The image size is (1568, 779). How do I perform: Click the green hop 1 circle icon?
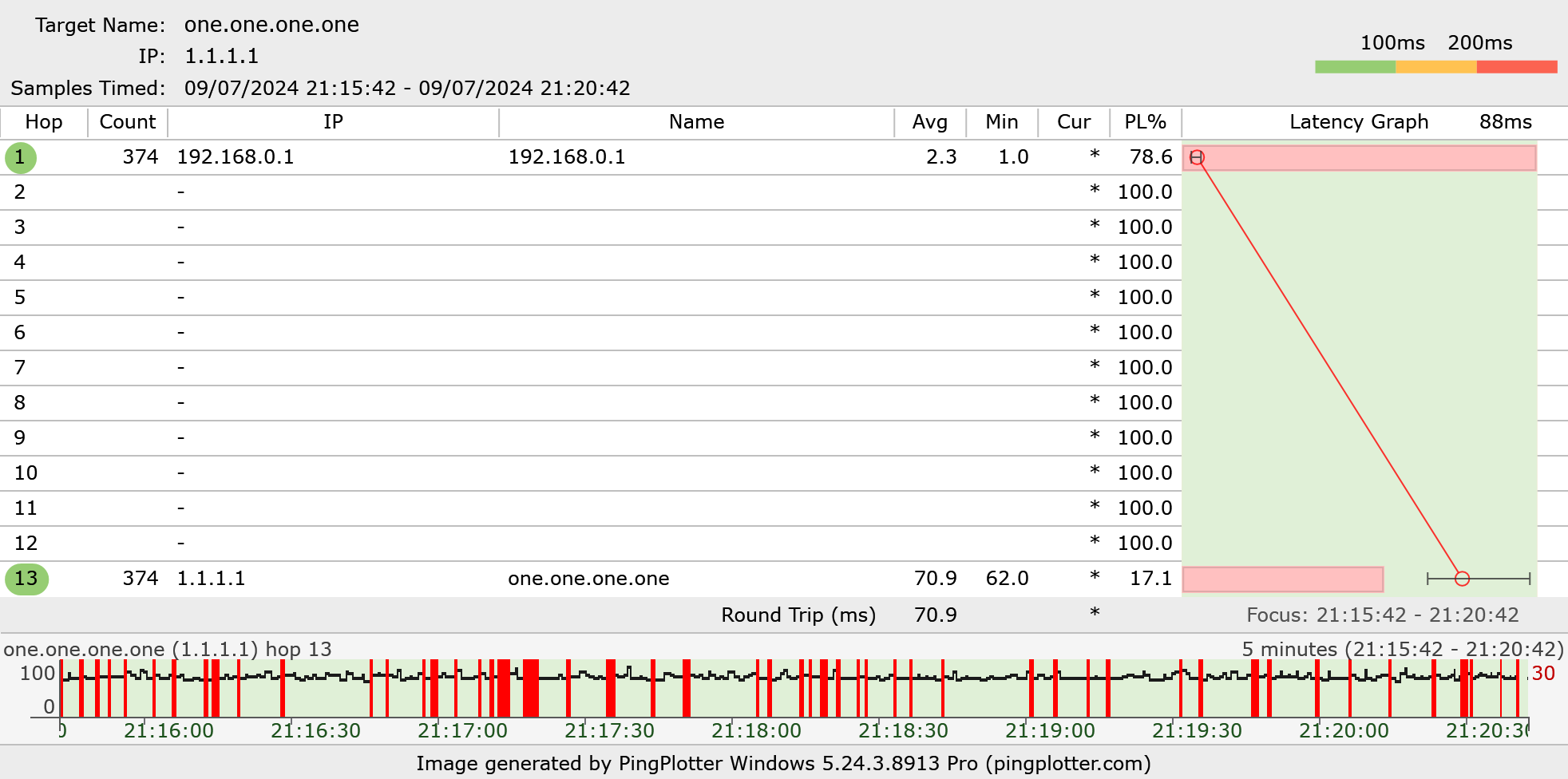(x=21, y=157)
